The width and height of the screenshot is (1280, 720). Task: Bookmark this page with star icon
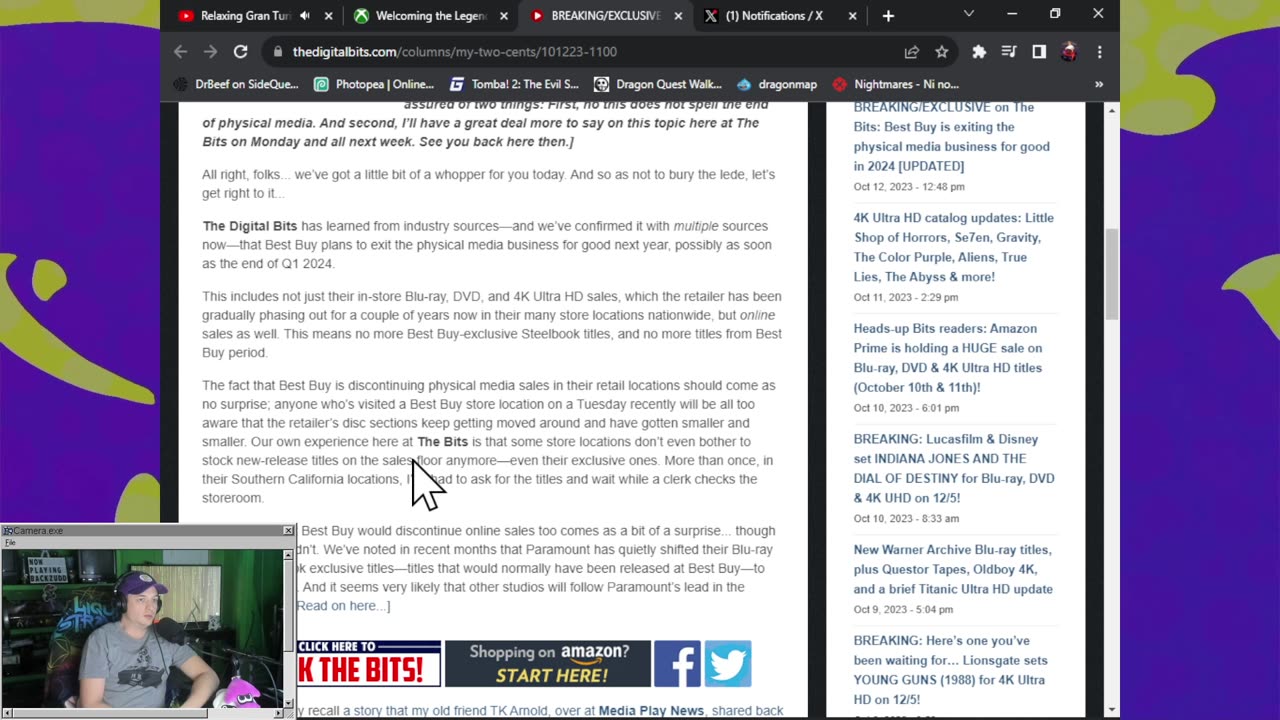941,52
